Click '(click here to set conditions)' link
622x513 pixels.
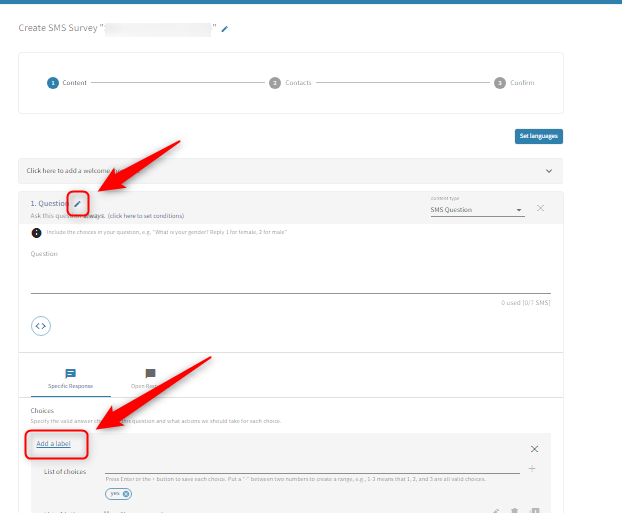(x=146, y=216)
